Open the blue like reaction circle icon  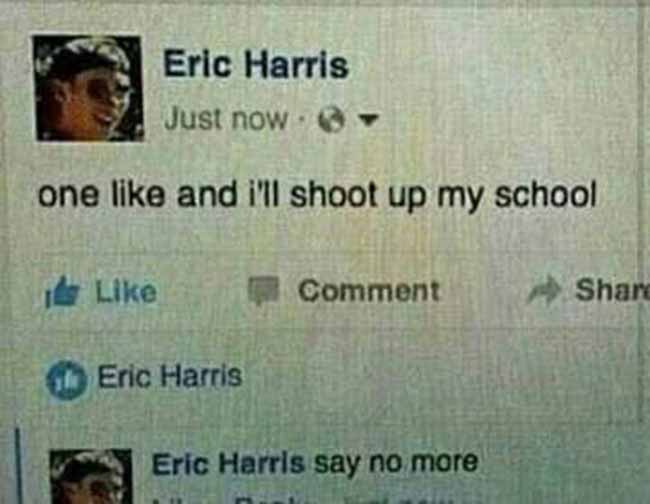click(66, 380)
